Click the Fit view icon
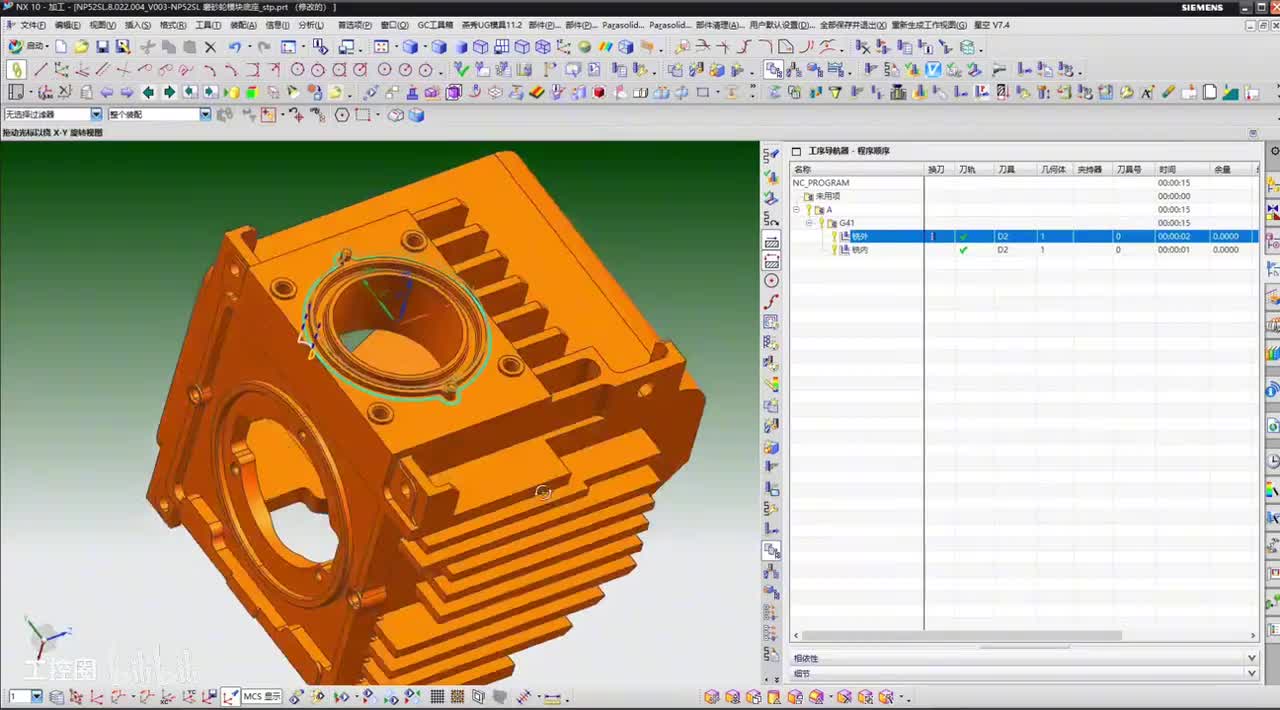Viewport: 1280px width, 710px height. click(x=381, y=47)
